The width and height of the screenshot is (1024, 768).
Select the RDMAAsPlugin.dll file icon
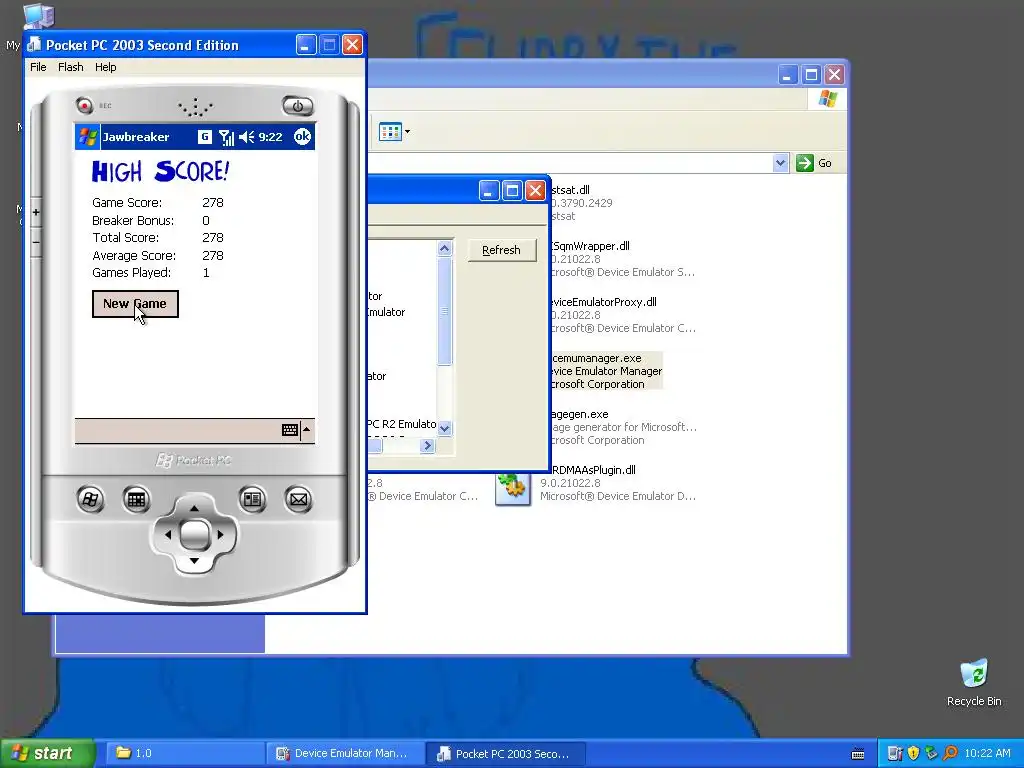[513, 487]
